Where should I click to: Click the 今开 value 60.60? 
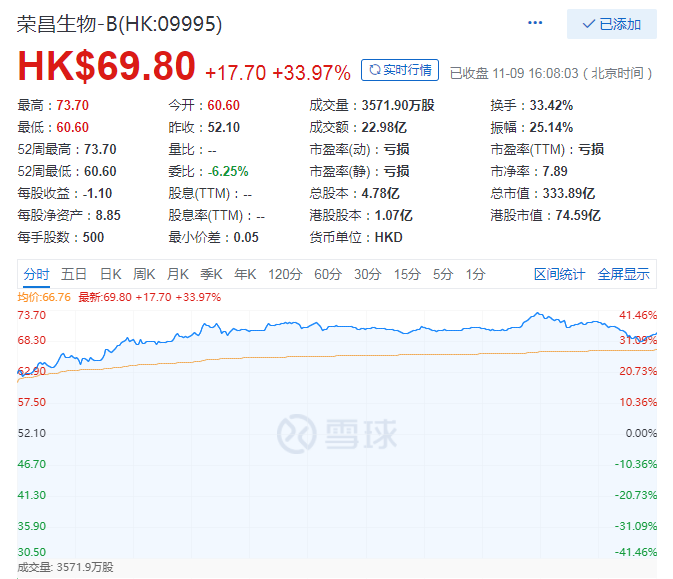(224, 105)
